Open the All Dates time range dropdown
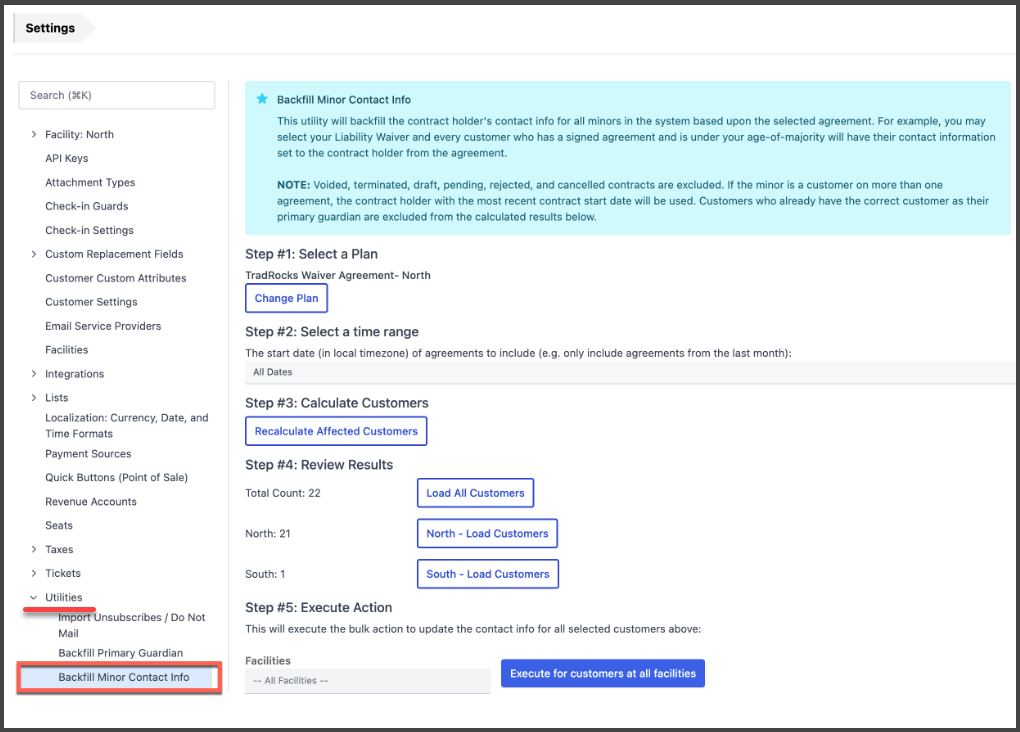This screenshot has width=1020, height=732. (x=630, y=372)
